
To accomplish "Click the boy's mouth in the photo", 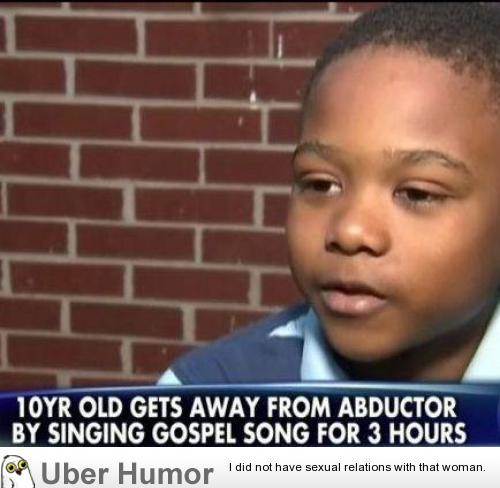I will 352,298.
